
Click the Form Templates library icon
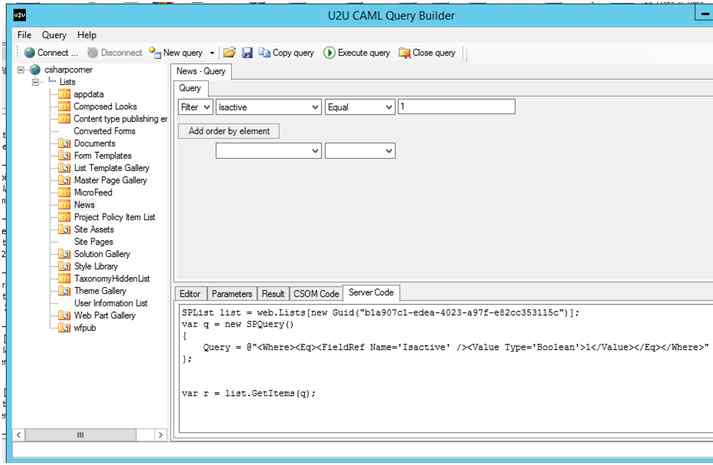pyautogui.click(x=64, y=155)
